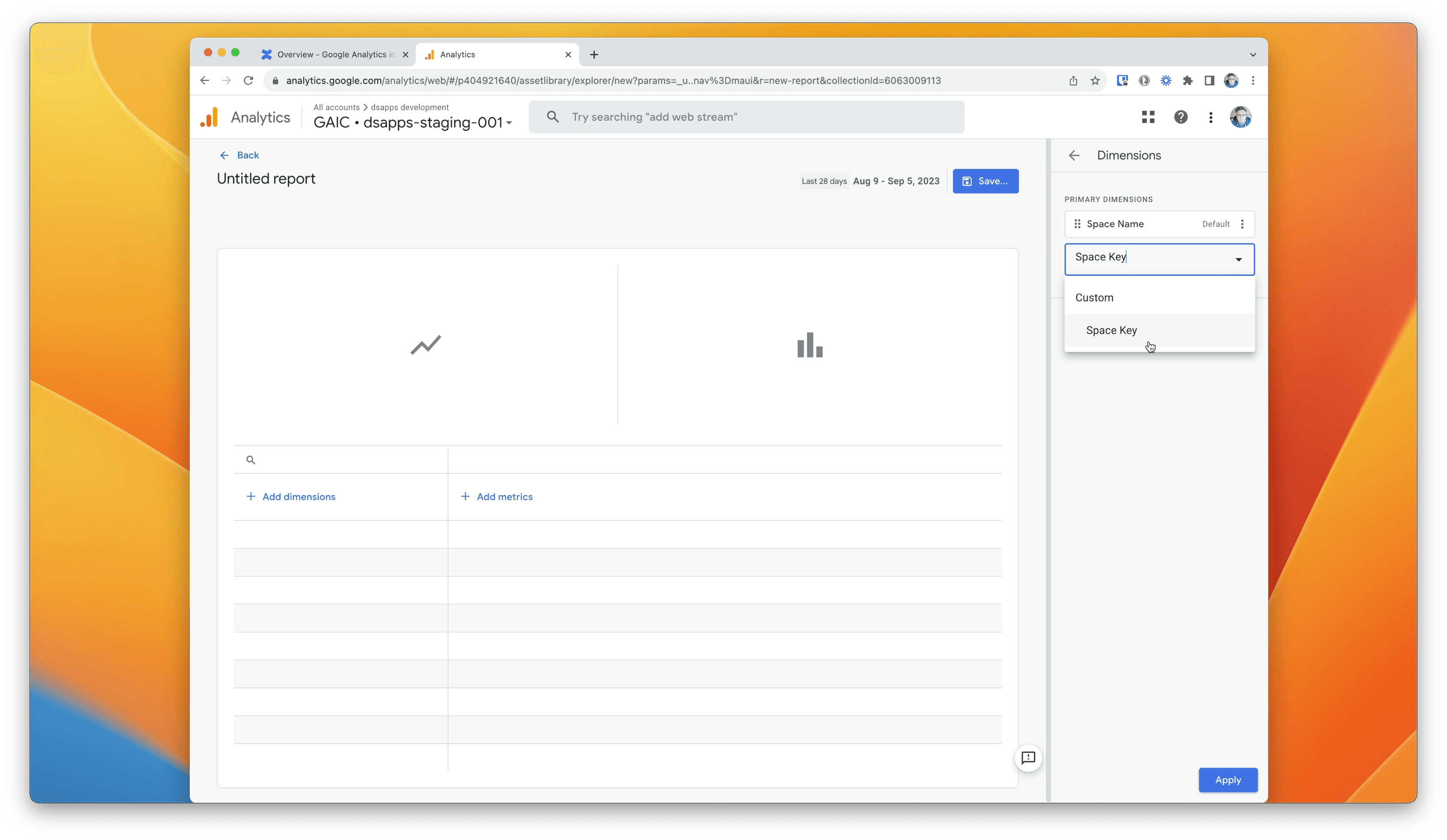Click the share page icon in address bar
This screenshot has height=840, width=1447.
pos(1073,80)
